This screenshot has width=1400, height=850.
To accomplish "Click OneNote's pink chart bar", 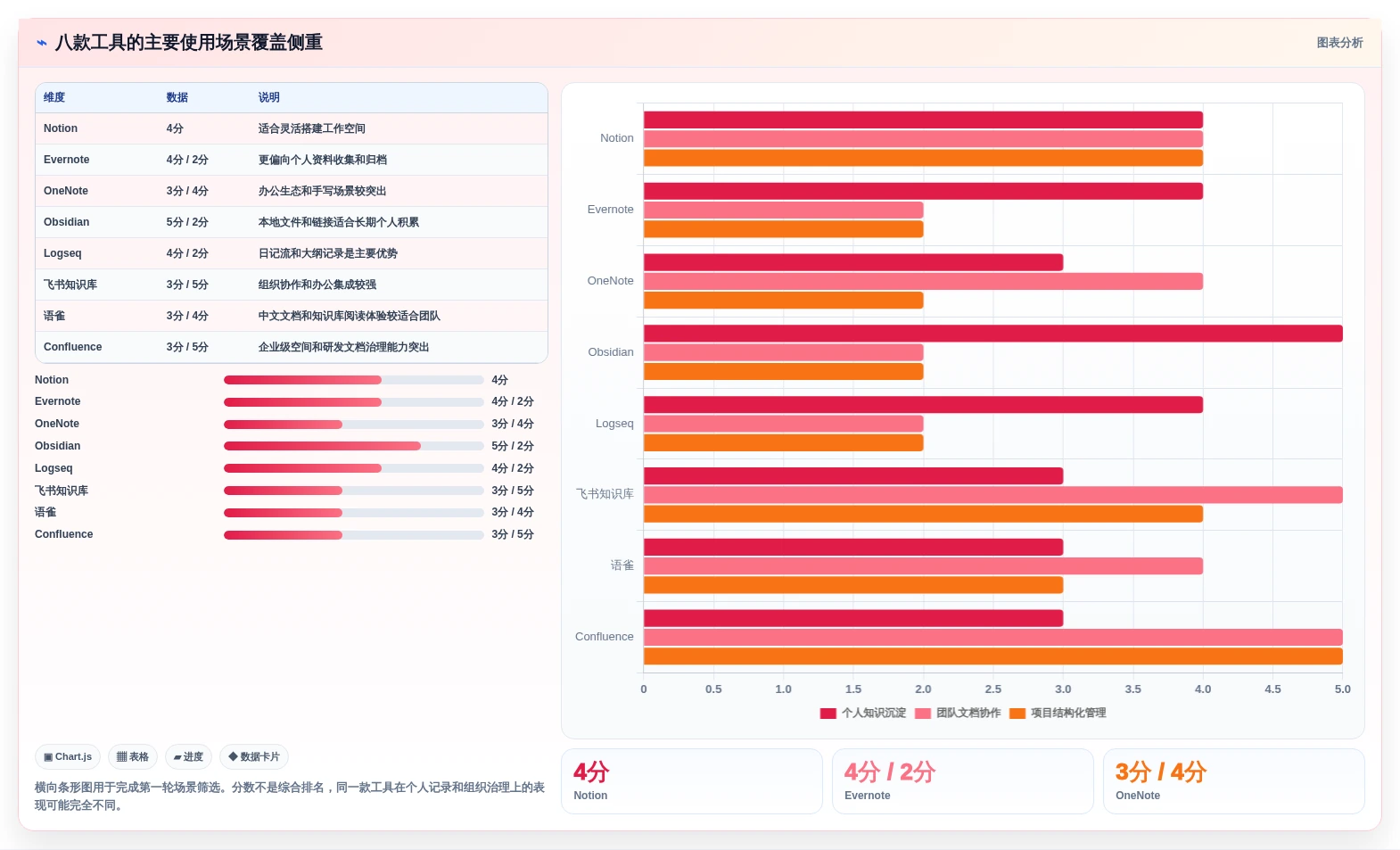I will click(x=923, y=281).
